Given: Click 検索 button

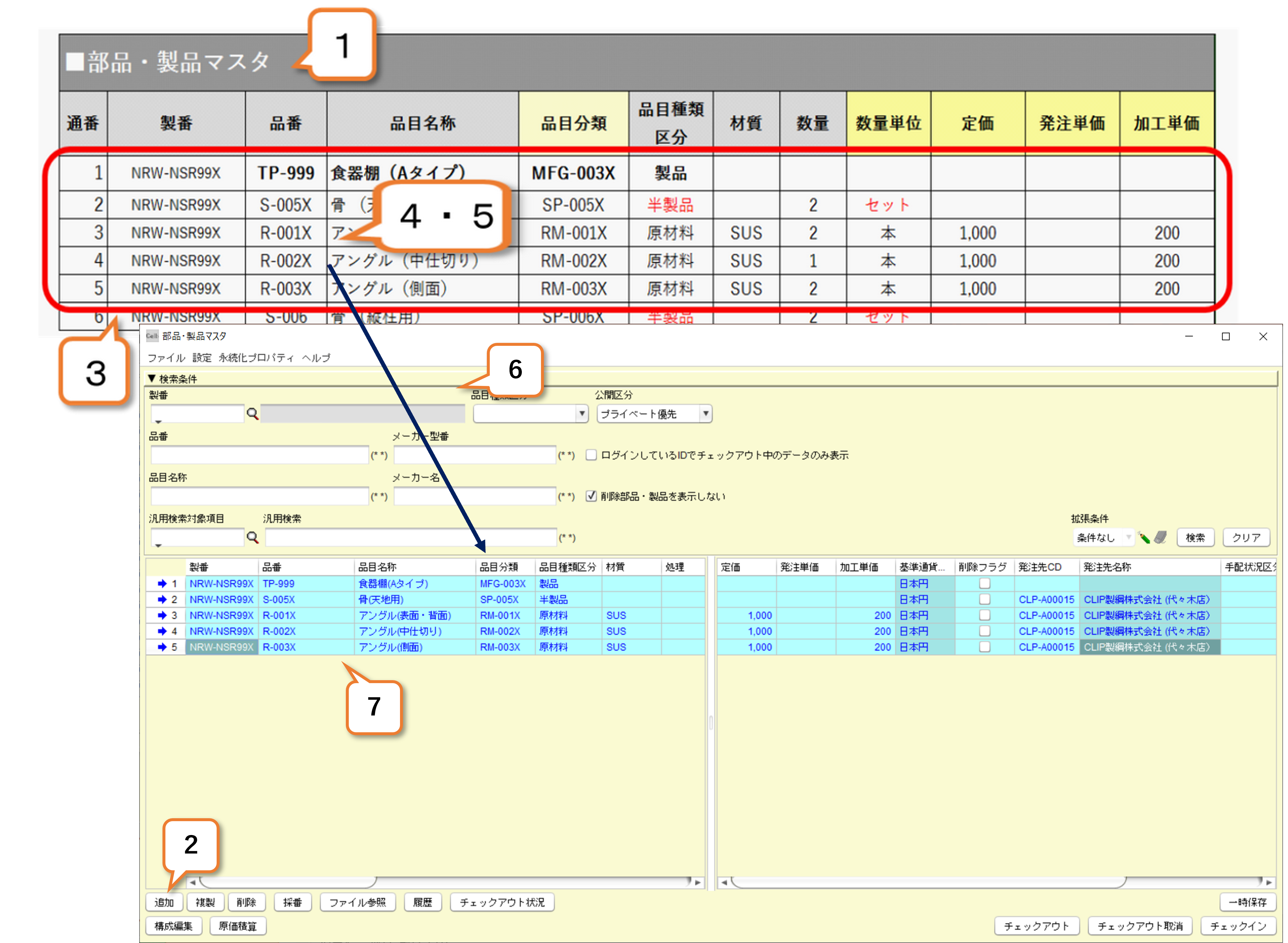Looking at the screenshot, I should (1196, 537).
